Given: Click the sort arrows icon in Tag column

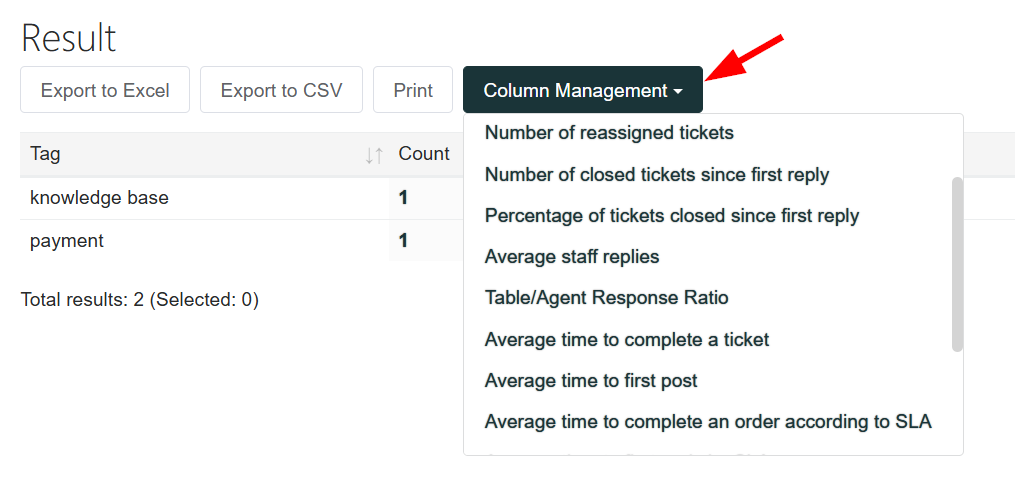Looking at the screenshot, I should 374,155.
